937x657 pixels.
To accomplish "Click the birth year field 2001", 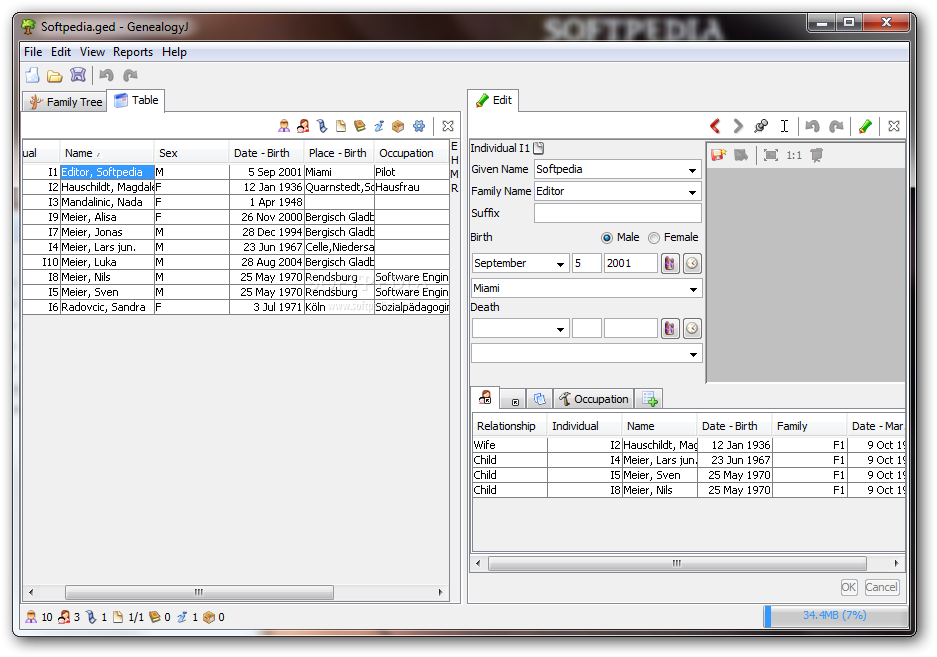I will (630, 264).
